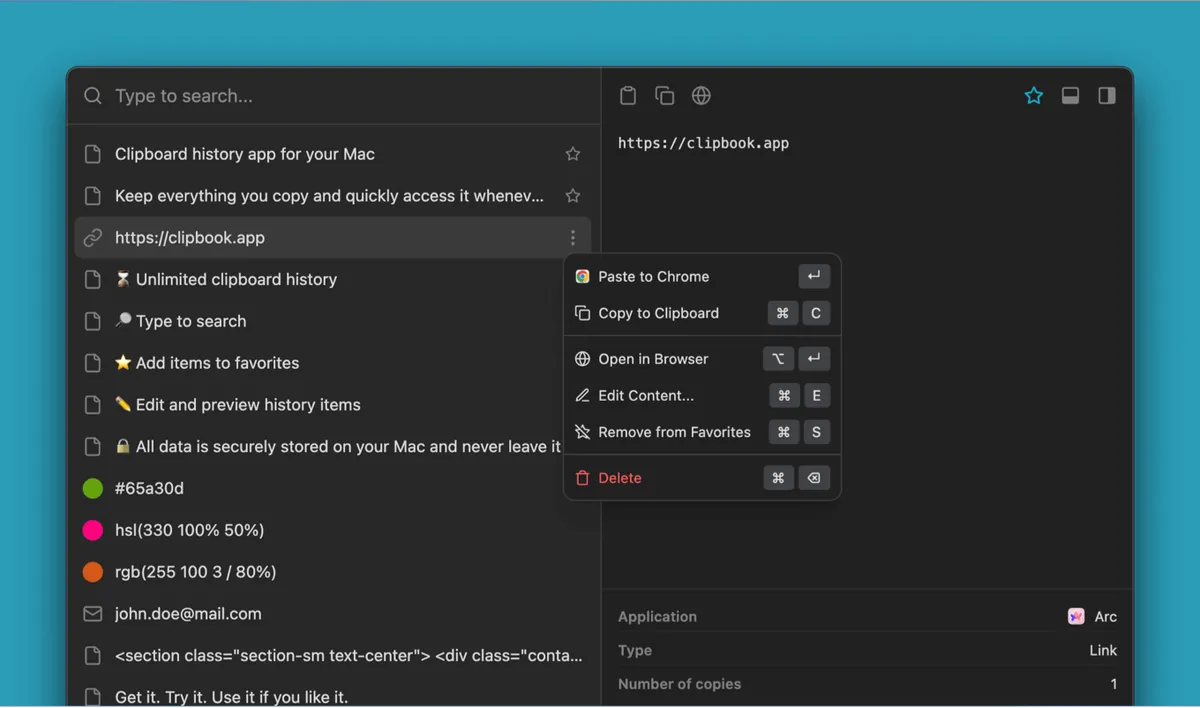Click the pink hsl(330 100% 50%) swatch
Viewport: 1200px width, 708px height.
tap(93, 530)
